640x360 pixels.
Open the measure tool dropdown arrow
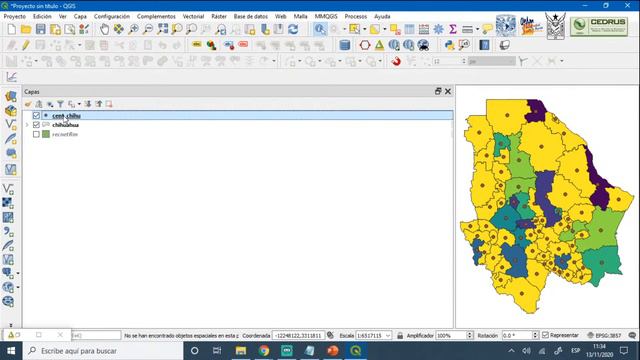point(477,29)
